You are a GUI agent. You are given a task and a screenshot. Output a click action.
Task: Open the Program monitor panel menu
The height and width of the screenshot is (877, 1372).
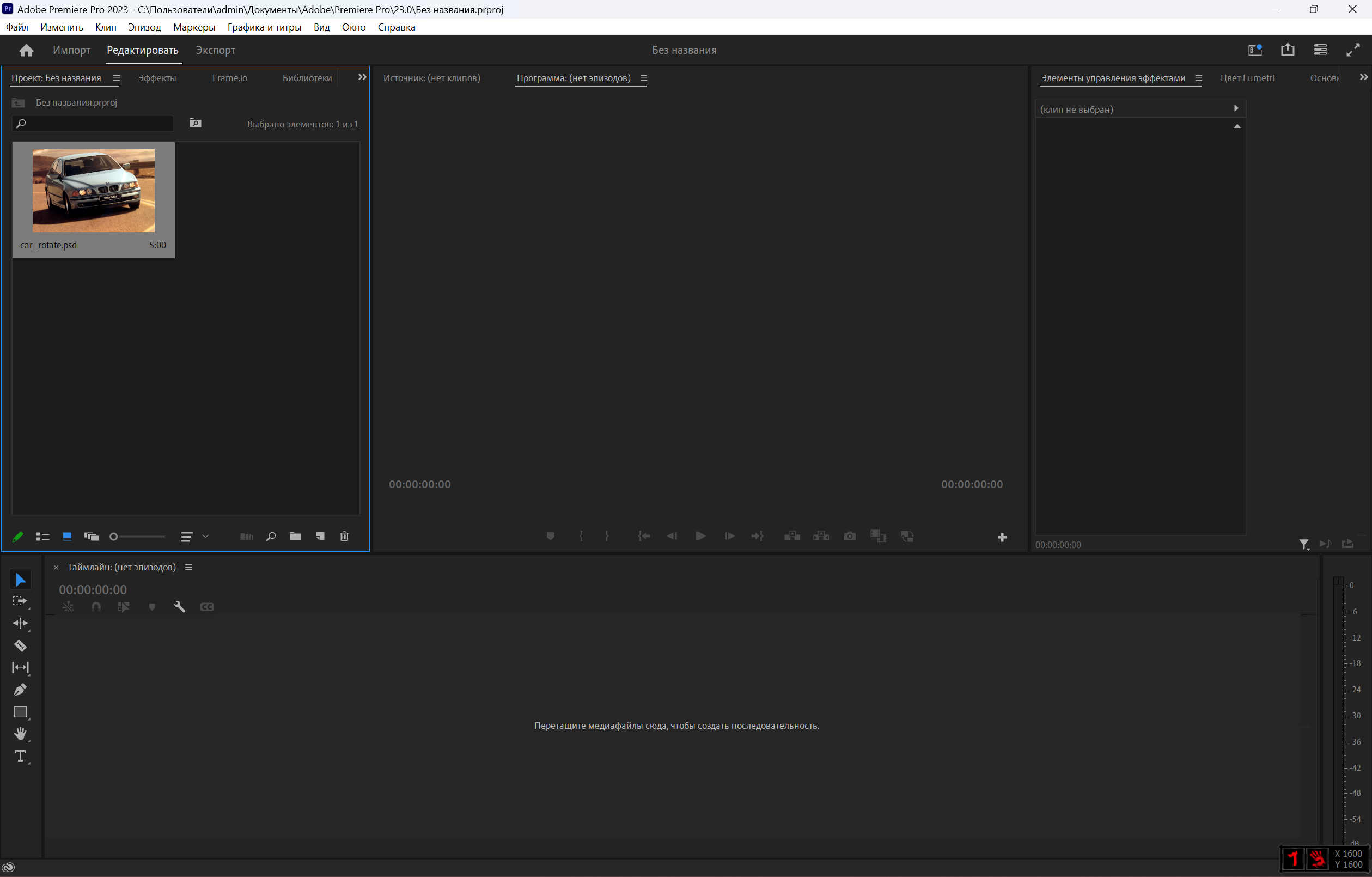(x=643, y=78)
